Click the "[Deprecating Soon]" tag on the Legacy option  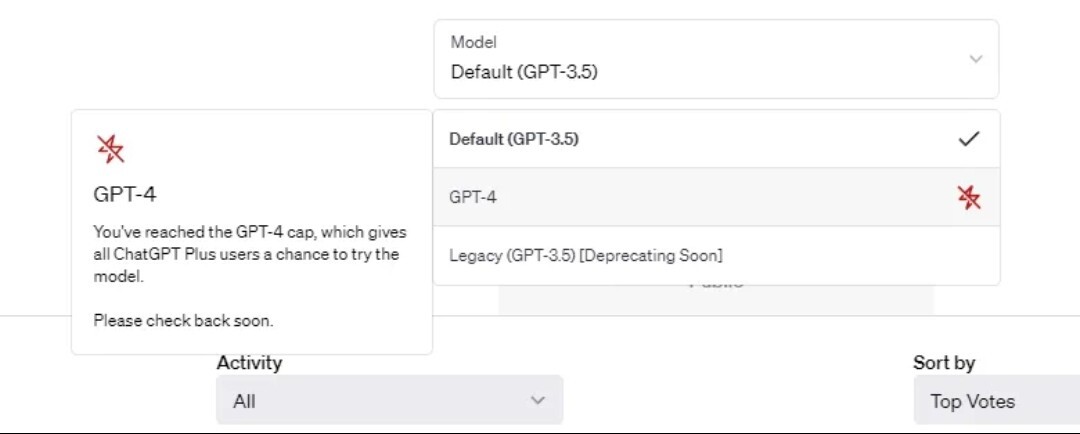tap(651, 255)
